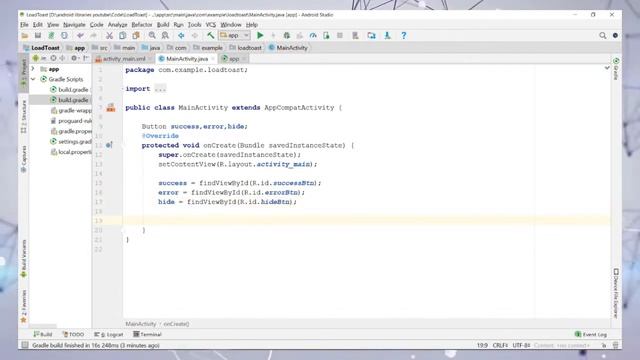The width and height of the screenshot is (640, 360).
Task: Click the blue Help question mark icon
Action: pos(404,36)
